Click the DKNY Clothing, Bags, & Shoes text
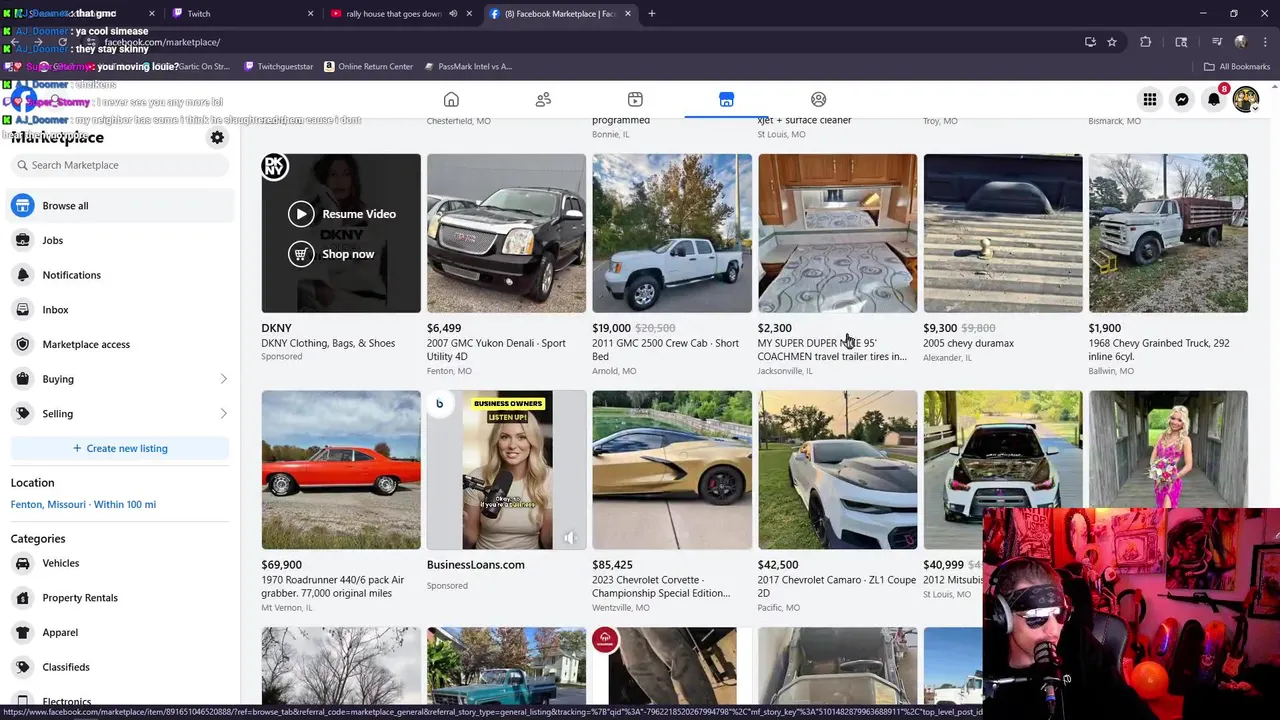This screenshot has height=720, width=1280. [x=328, y=343]
